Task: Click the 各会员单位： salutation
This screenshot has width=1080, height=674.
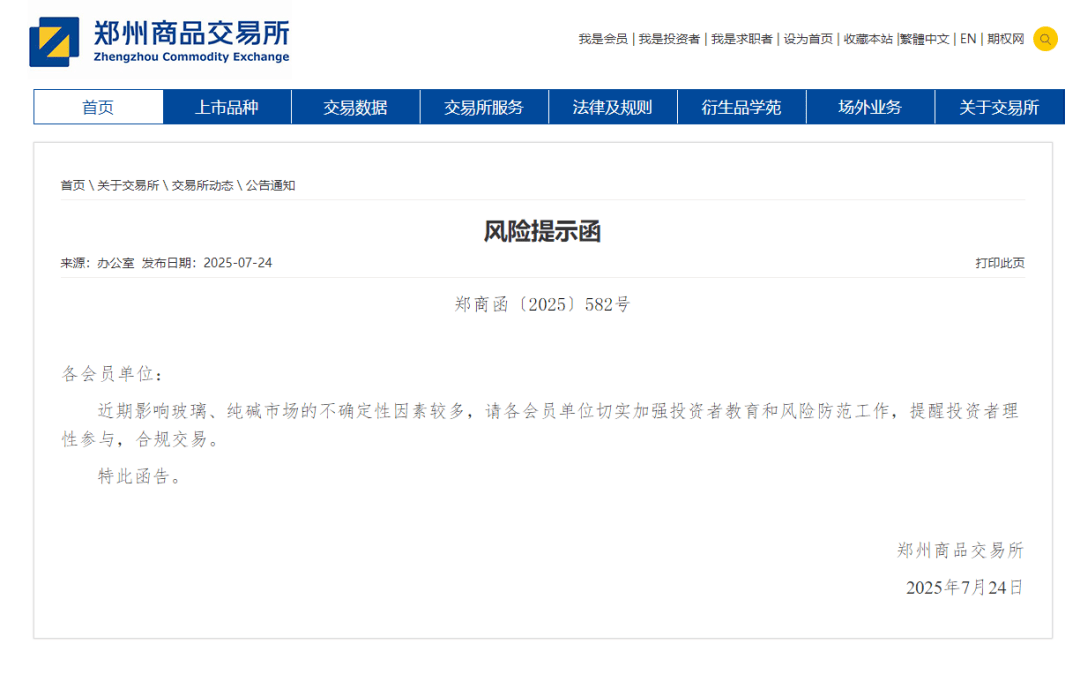Action: point(112,374)
